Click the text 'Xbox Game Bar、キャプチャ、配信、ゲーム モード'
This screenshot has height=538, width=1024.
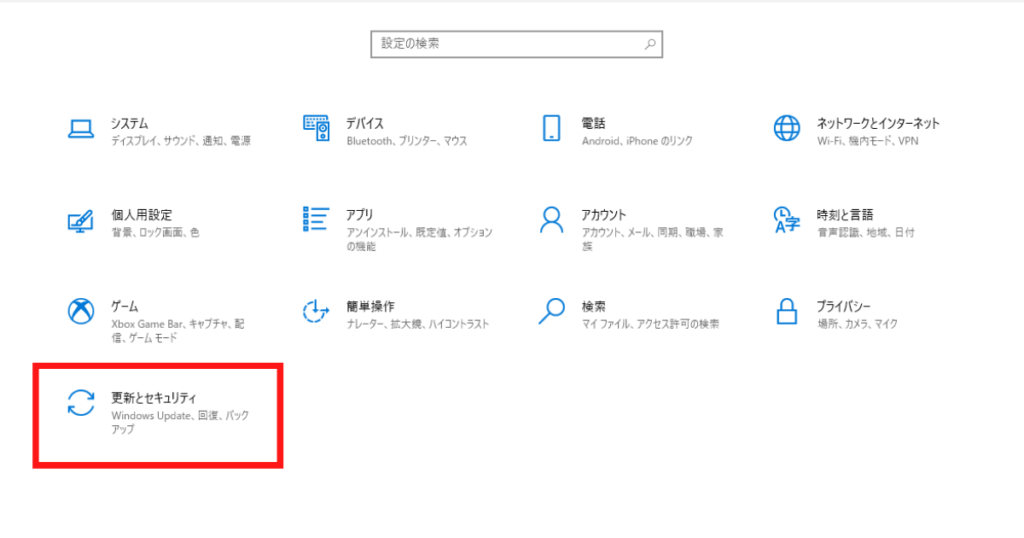(x=178, y=330)
